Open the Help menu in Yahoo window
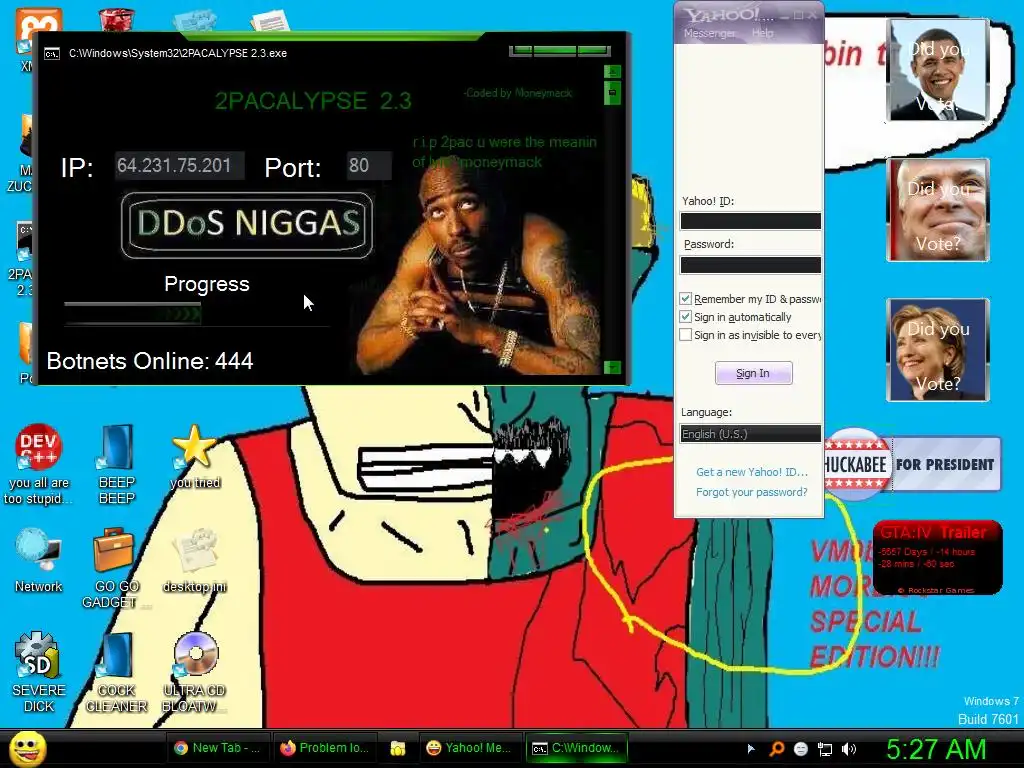Image resolution: width=1024 pixels, height=768 pixels. [762, 33]
